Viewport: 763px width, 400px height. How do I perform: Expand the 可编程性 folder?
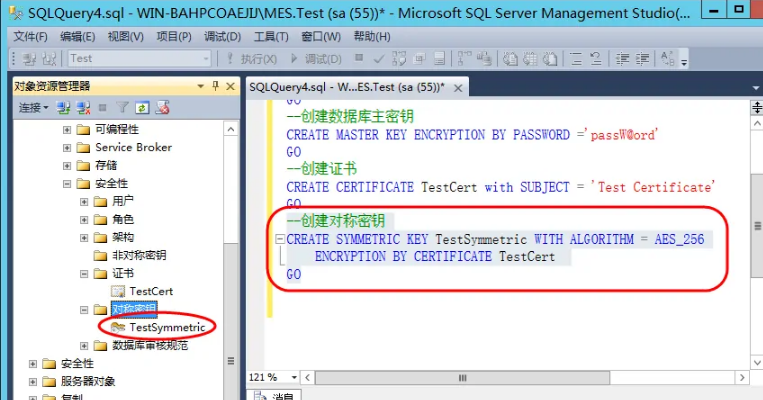click(67, 129)
